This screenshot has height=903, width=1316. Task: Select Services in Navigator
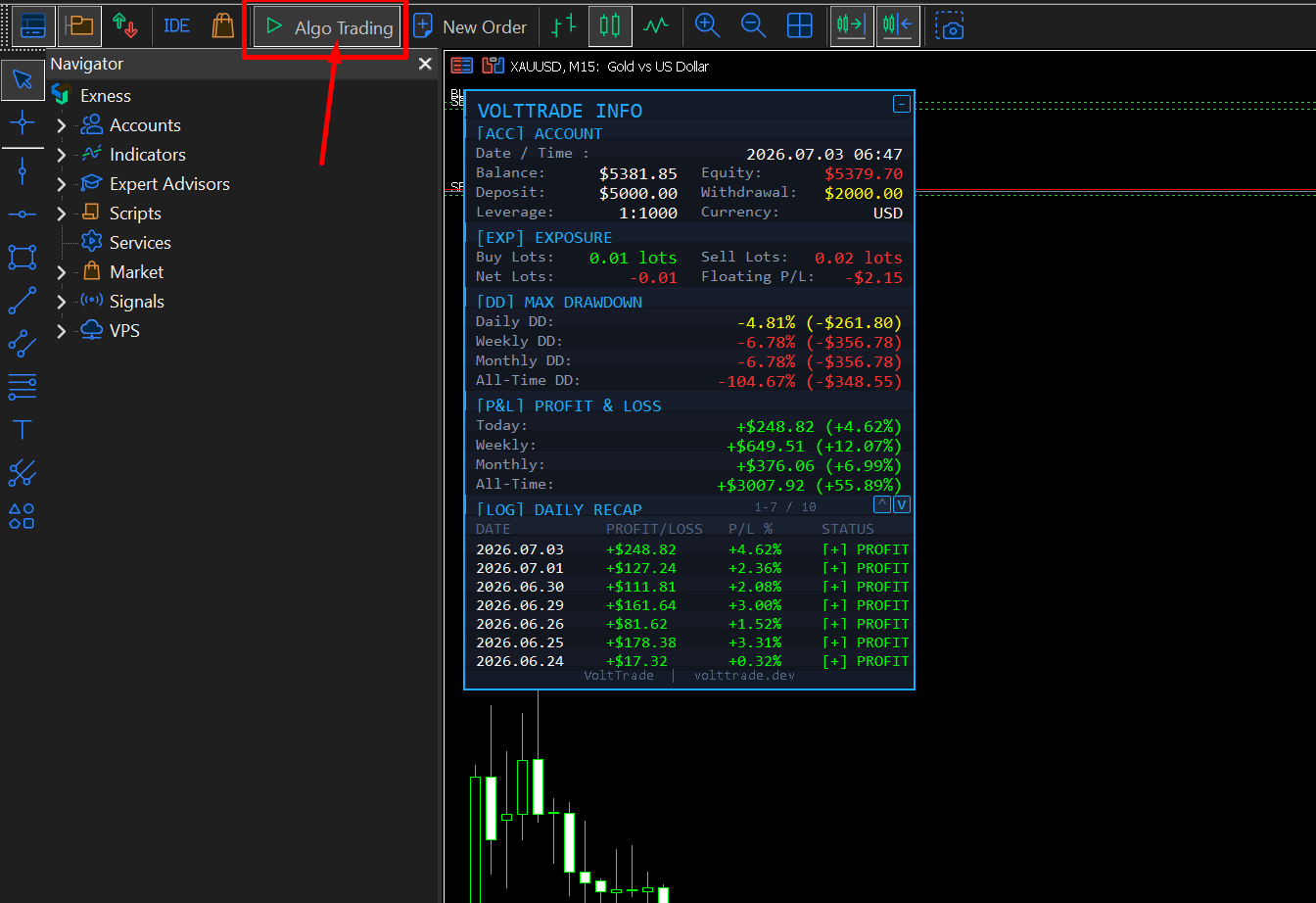[x=140, y=243]
